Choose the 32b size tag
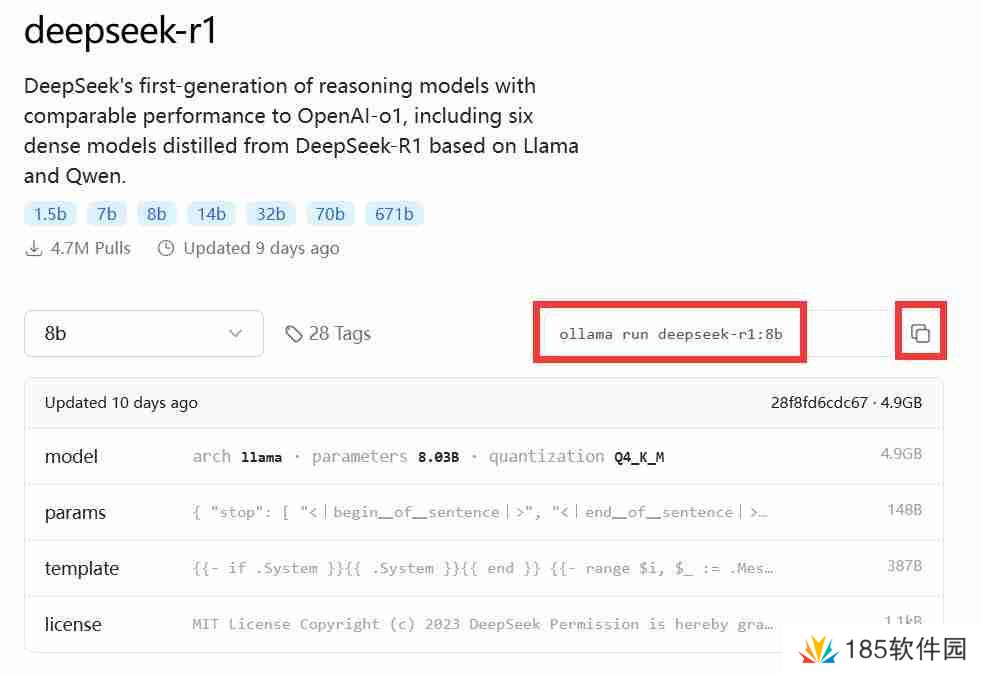Image resolution: width=982 pixels, height=674 pixels. coord(270,214)
